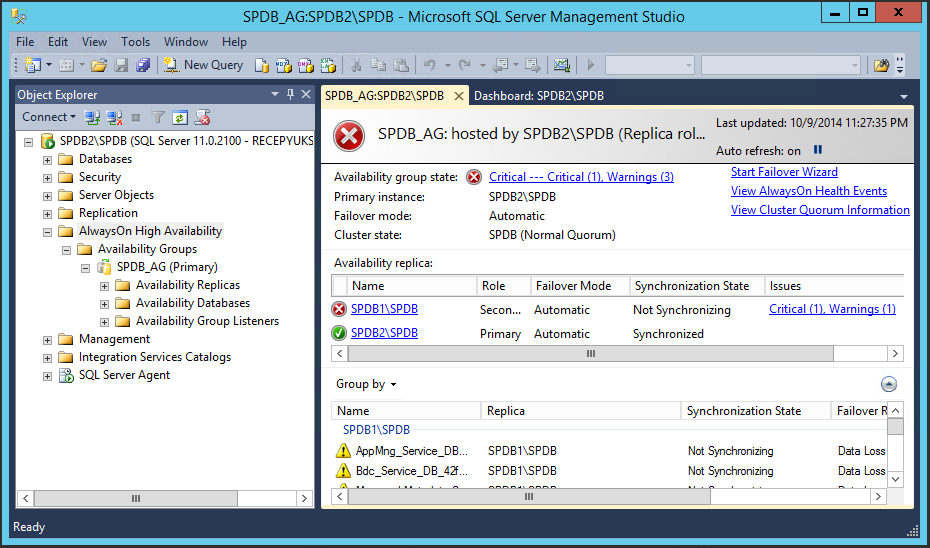Click the SPDB2\SPDB replica link
Viewport: 930px width, 548px height.
(x=384, y=333)
